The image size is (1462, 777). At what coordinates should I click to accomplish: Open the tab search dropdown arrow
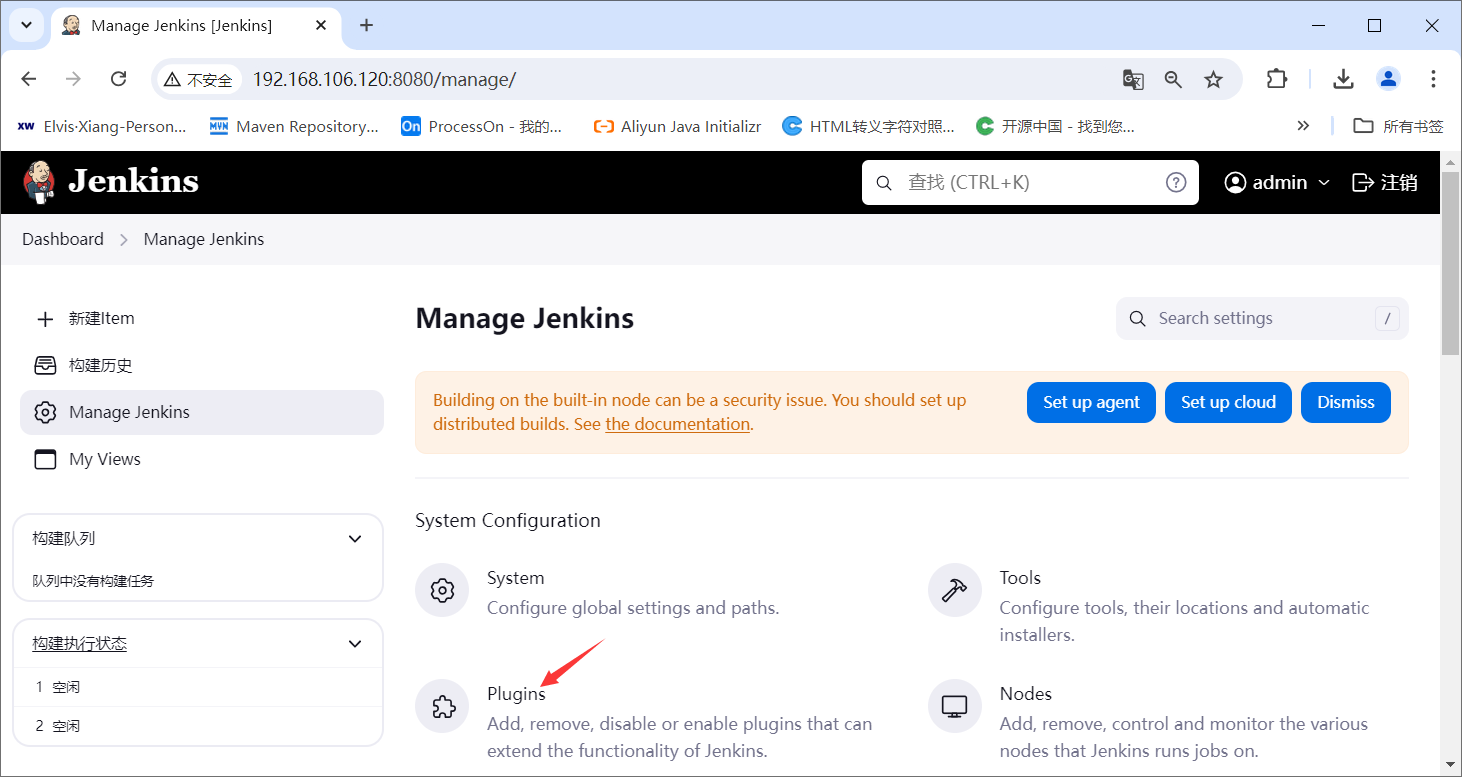[x=26, y=25]
